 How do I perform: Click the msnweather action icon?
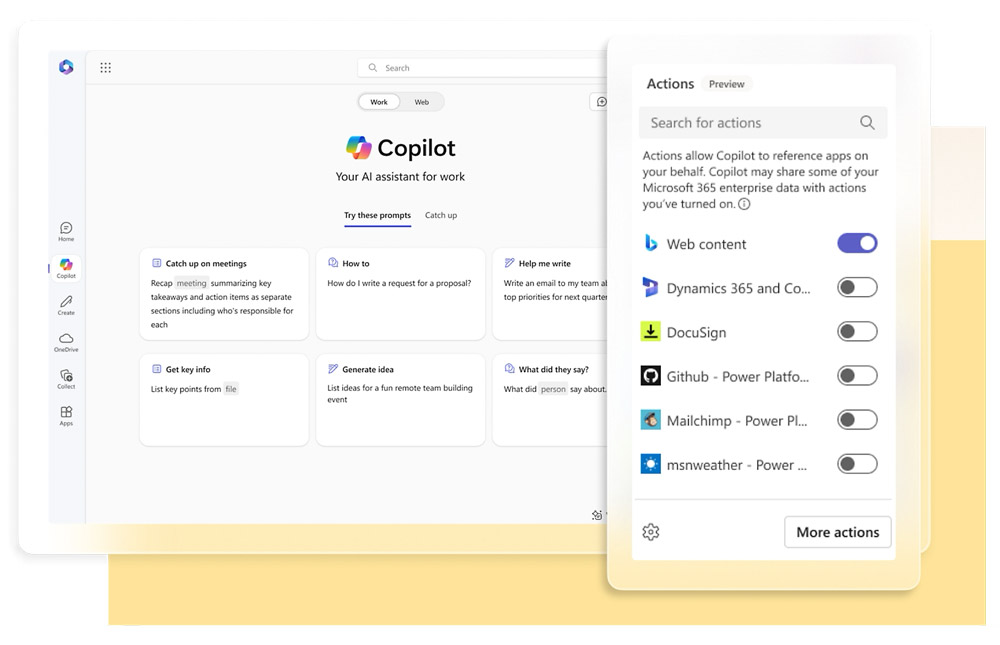coord(651,464)
